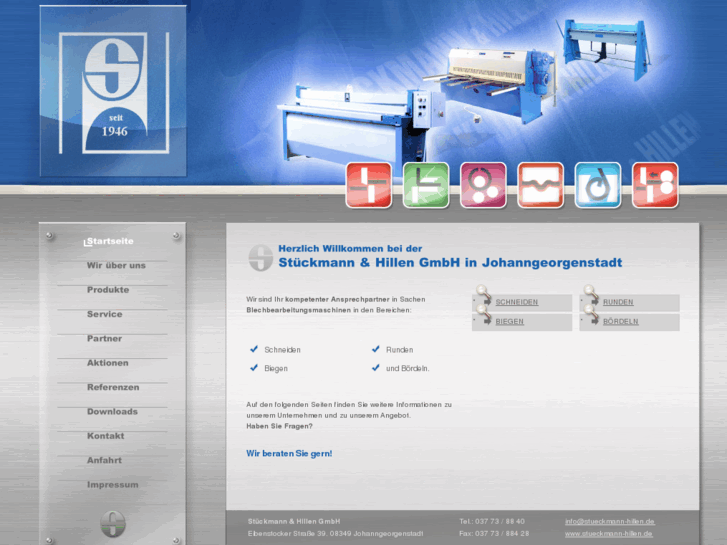Click the www.stueckmann-hillen.de website link
727x545 pixels.
coord(609,534)
